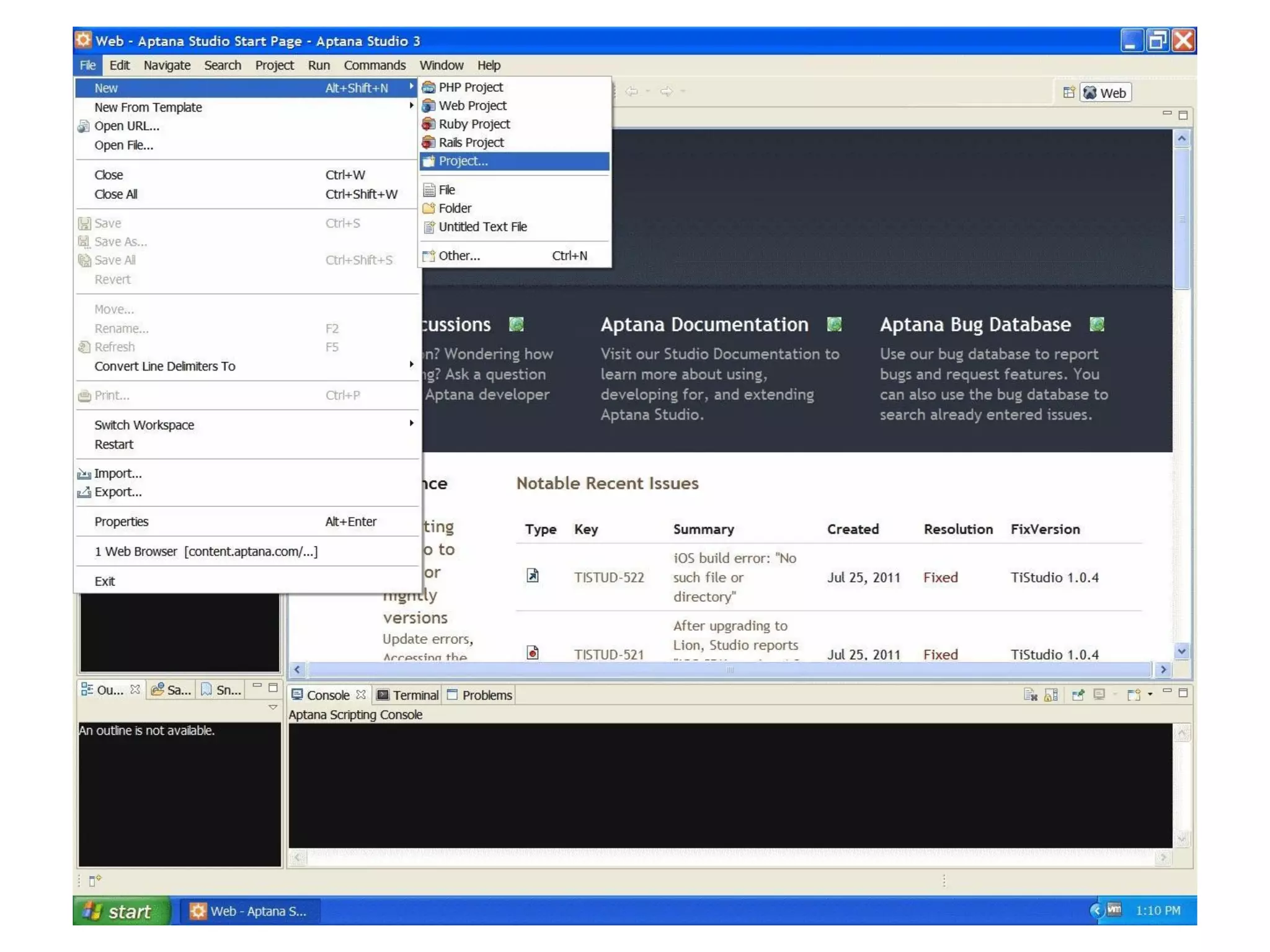The image size is (1270, 952).
Task: Maximize the Console panel
Action: pyautogui.click(x=1183, y=692)
